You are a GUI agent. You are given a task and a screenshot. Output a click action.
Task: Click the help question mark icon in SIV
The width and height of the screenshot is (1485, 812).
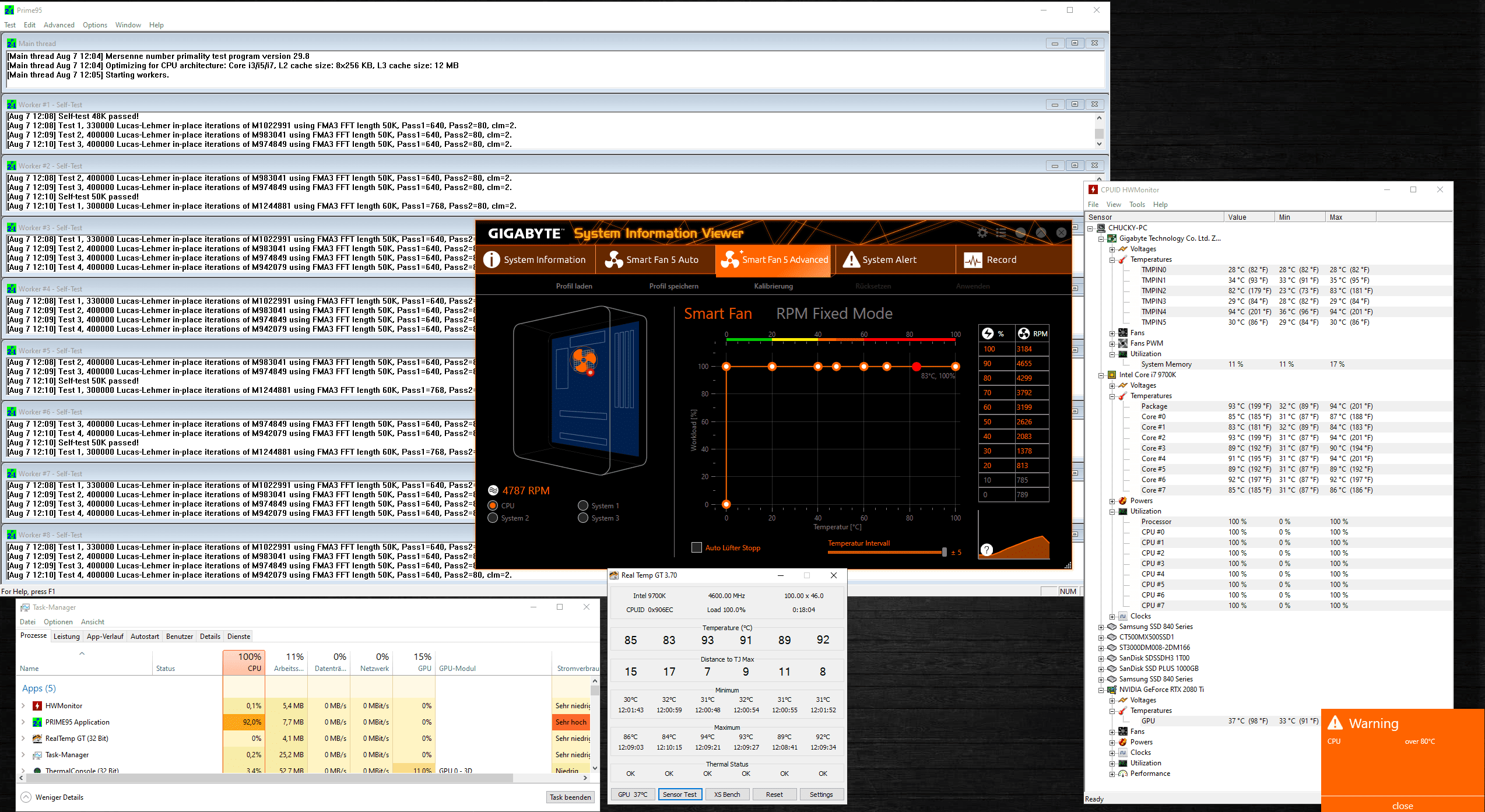tap(987, 549)
